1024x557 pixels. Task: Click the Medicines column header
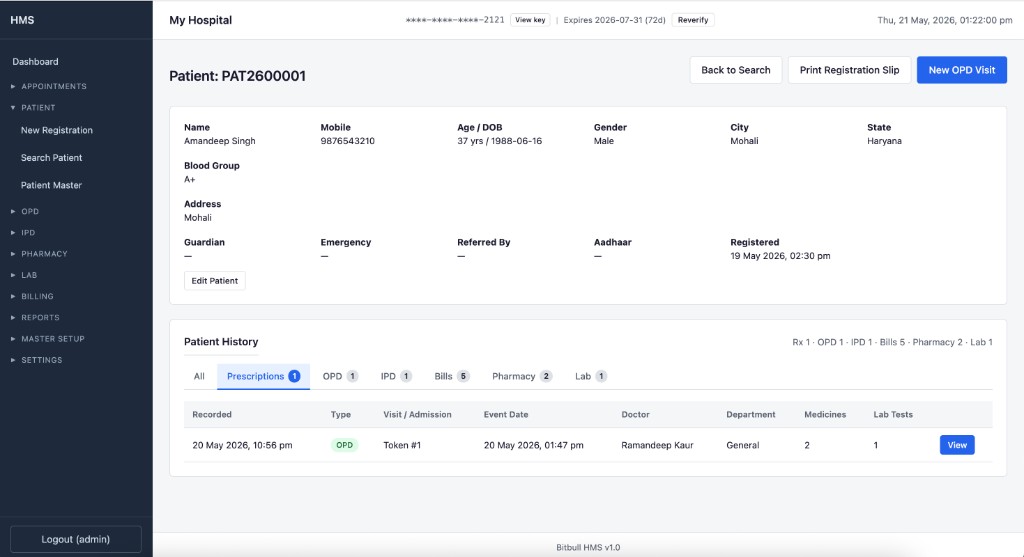(825, 415)
